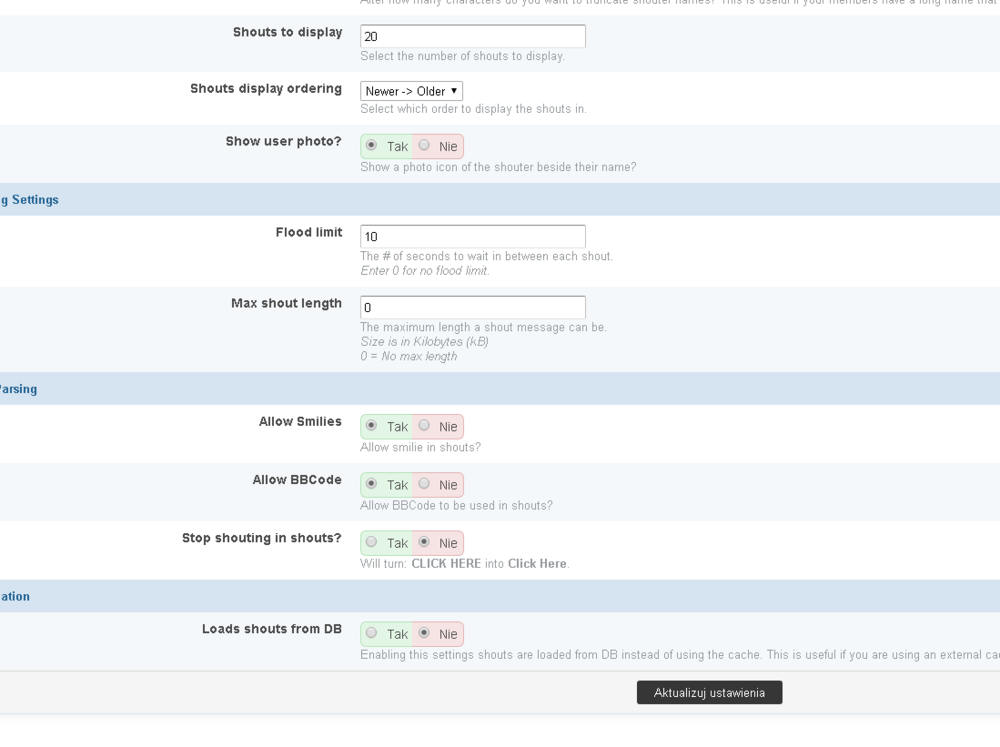Screen dimensions: 1000x747
Task: Click the Loads shouts from DB label
Action: pyautogui.click(x=272, y=629)
